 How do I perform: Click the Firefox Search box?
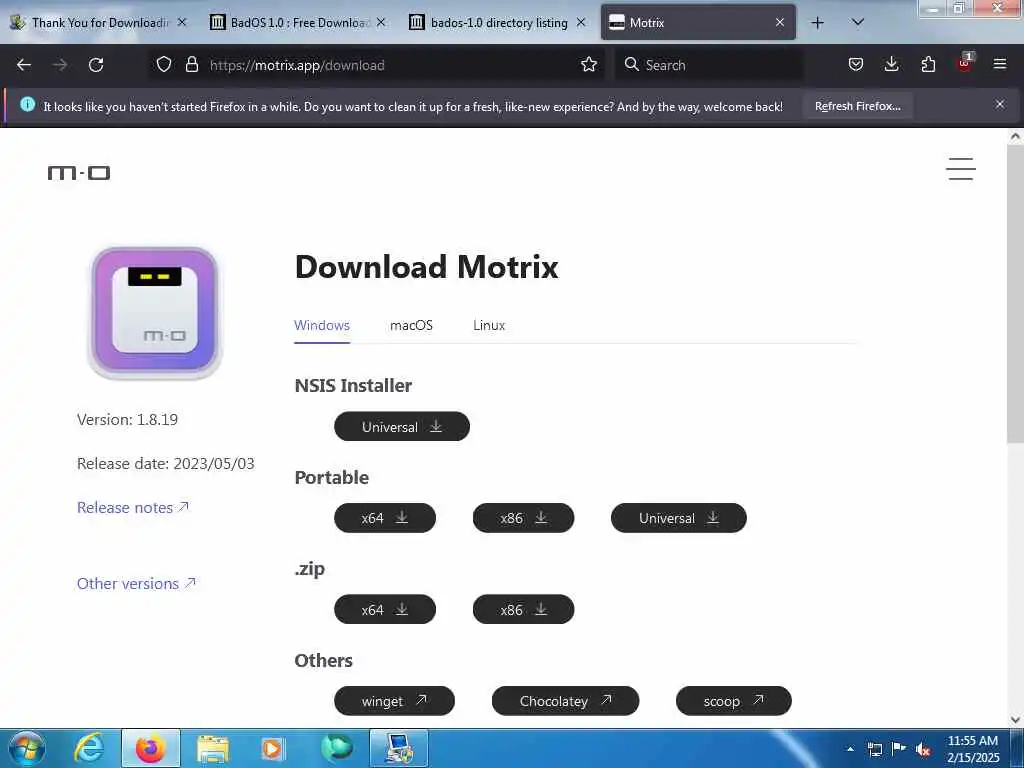coord(709,65)
